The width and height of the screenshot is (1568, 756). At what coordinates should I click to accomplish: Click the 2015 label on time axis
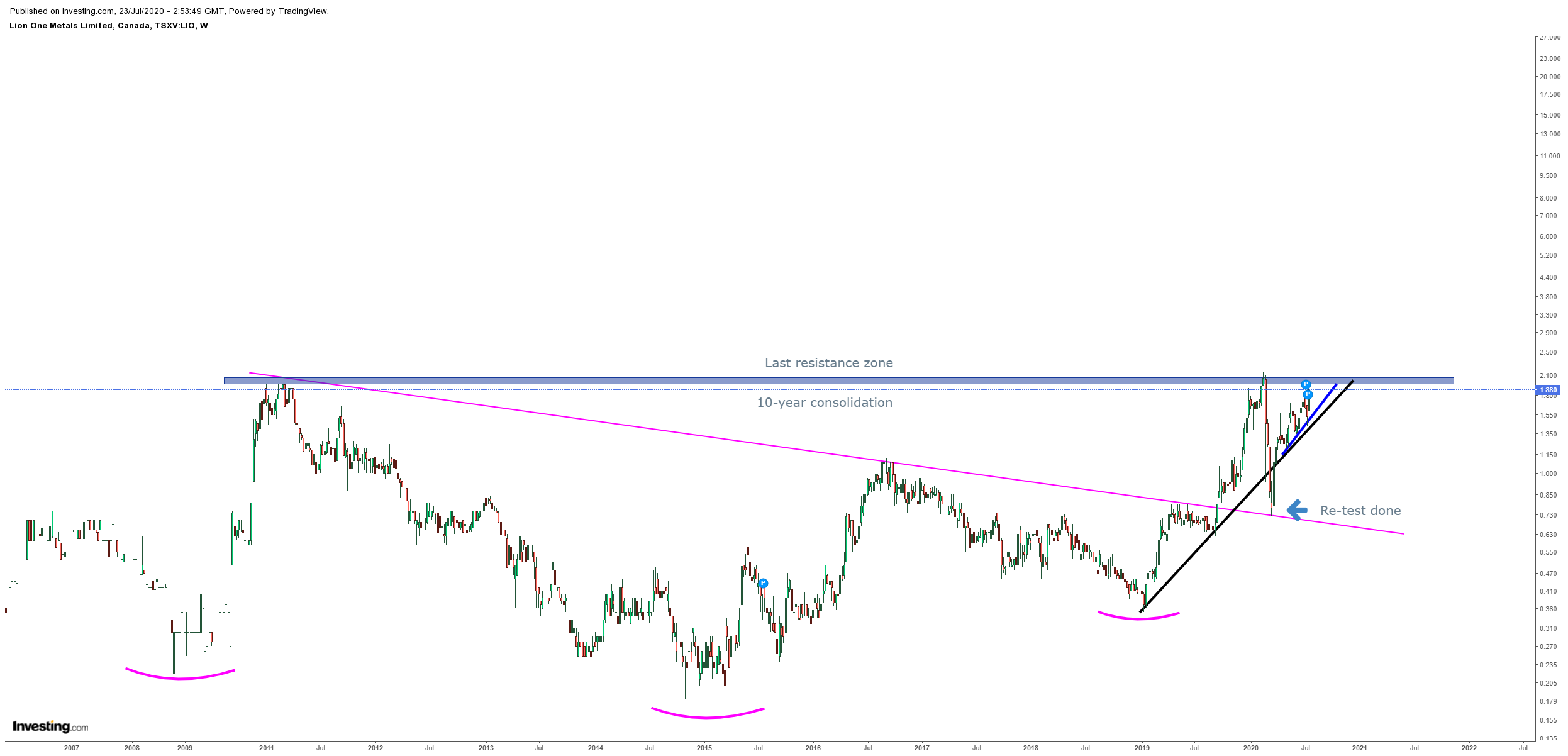pos(704,748)
